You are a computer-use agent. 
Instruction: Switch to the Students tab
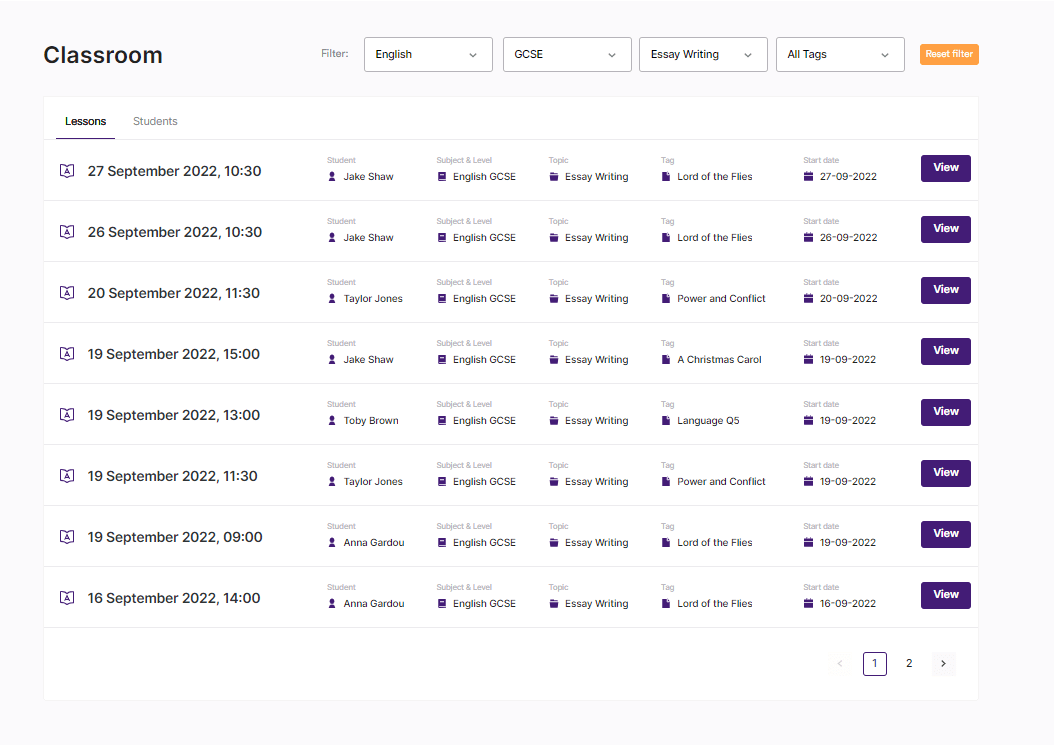(155, 121)
